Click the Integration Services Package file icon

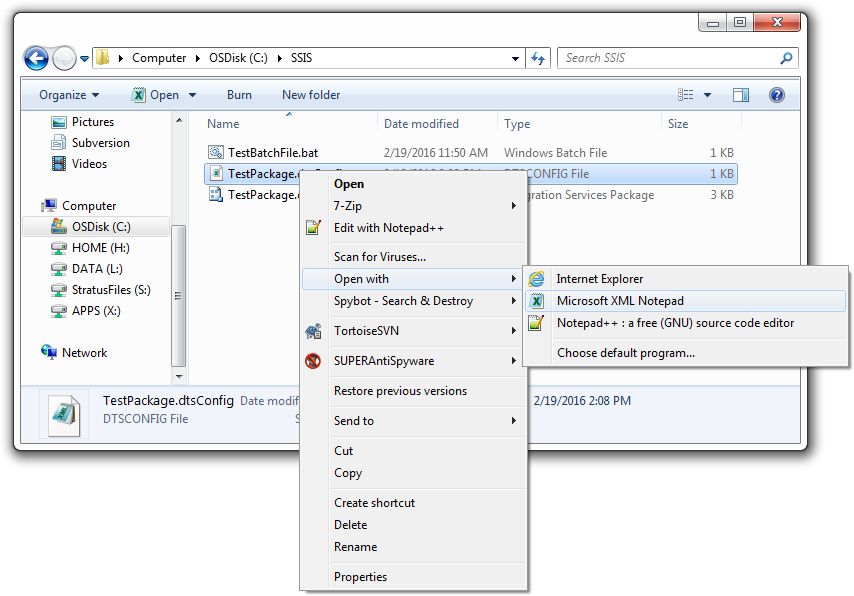coord(216,194)
